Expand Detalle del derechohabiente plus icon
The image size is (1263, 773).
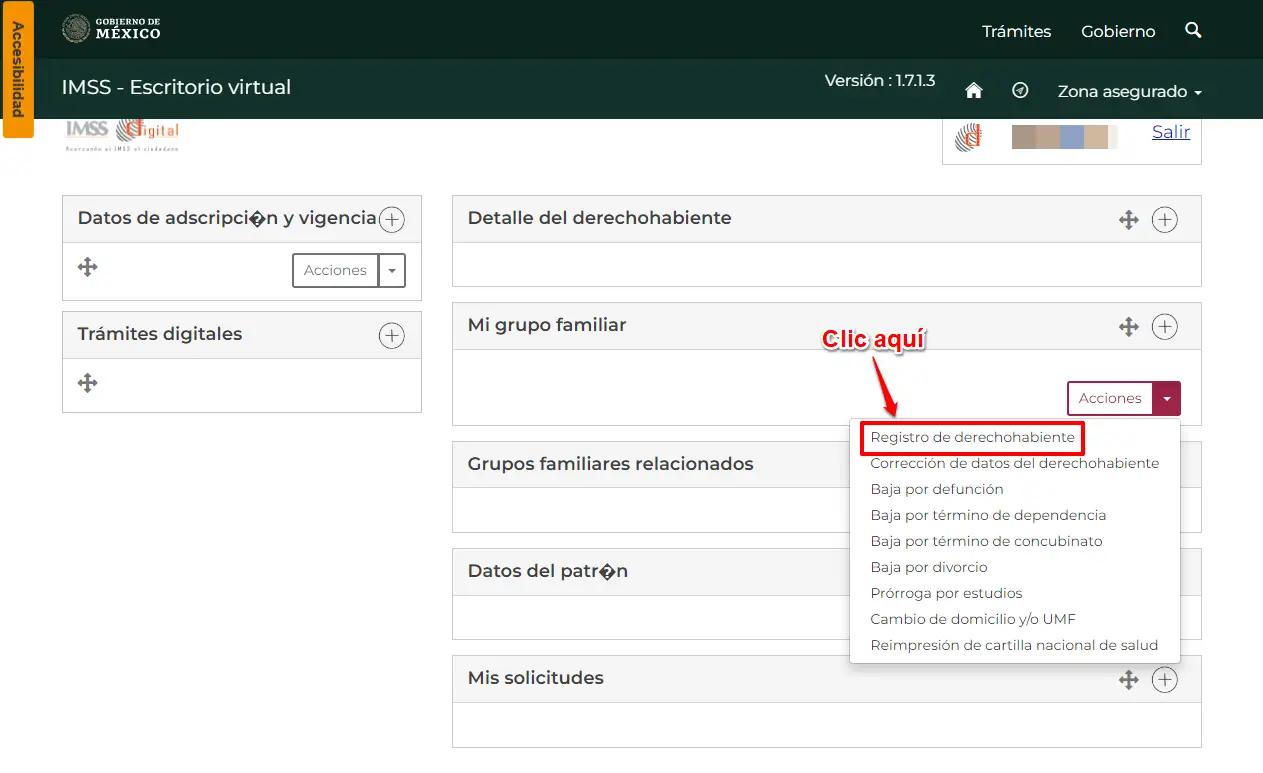1165,220
